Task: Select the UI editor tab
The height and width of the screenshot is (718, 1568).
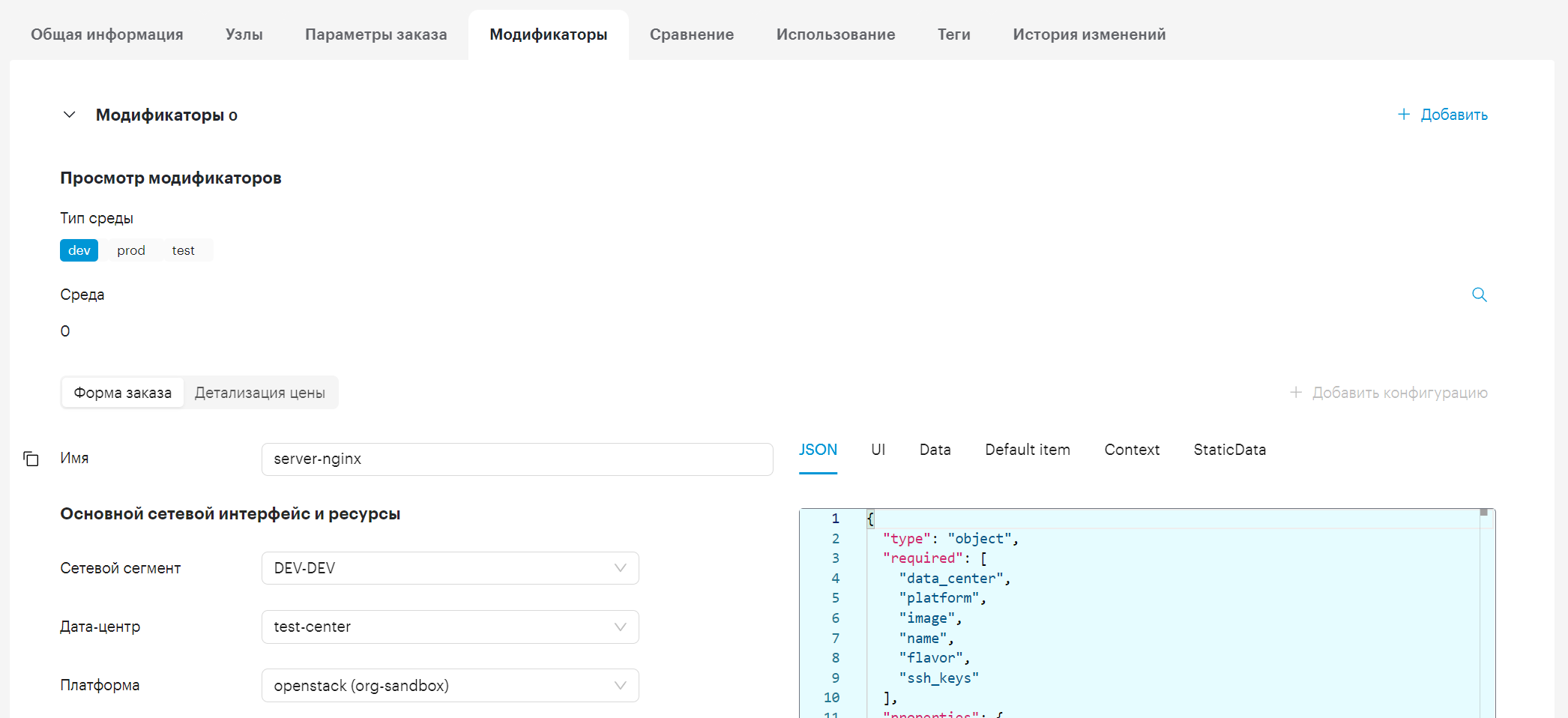Action: coord(878,450)
